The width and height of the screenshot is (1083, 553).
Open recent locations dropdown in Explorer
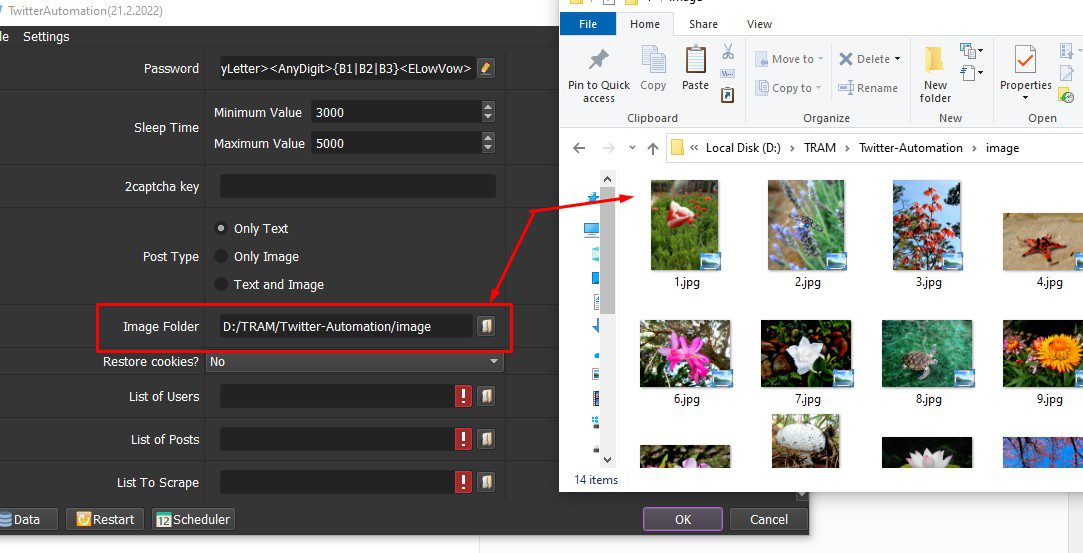632,148
